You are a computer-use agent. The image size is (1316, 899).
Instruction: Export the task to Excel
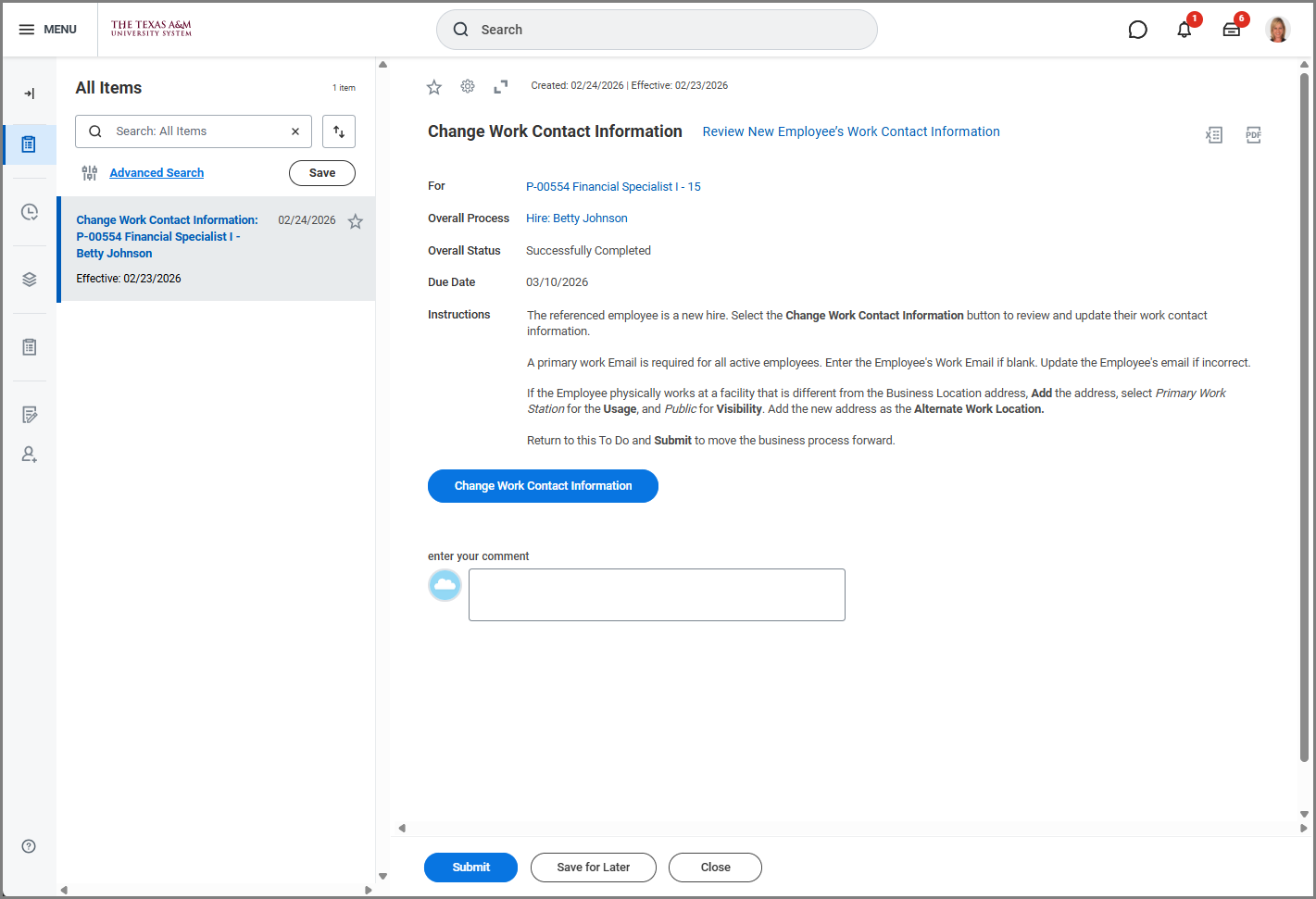pos(1213,135)
